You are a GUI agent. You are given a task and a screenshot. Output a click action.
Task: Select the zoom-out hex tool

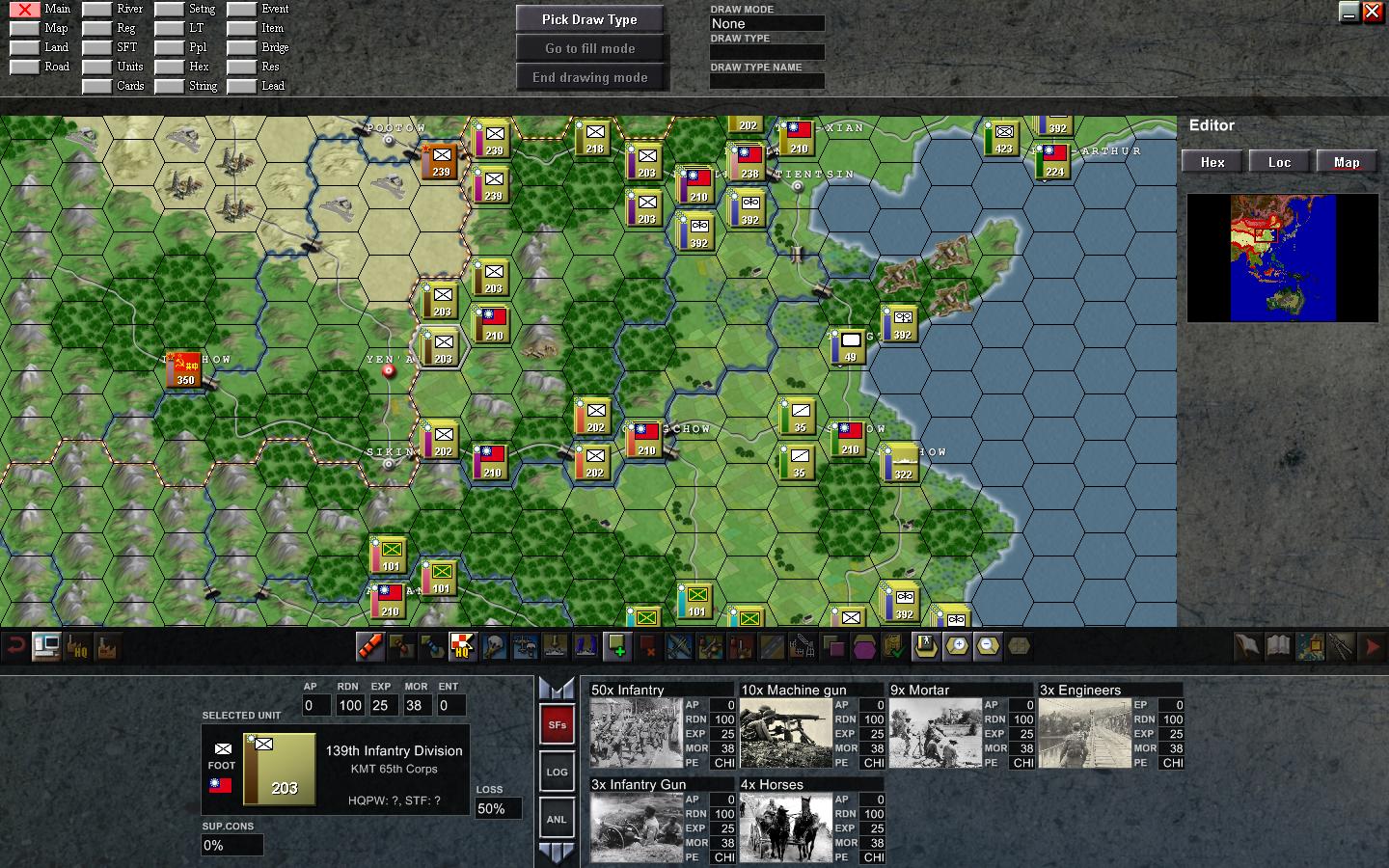[987, 647]
